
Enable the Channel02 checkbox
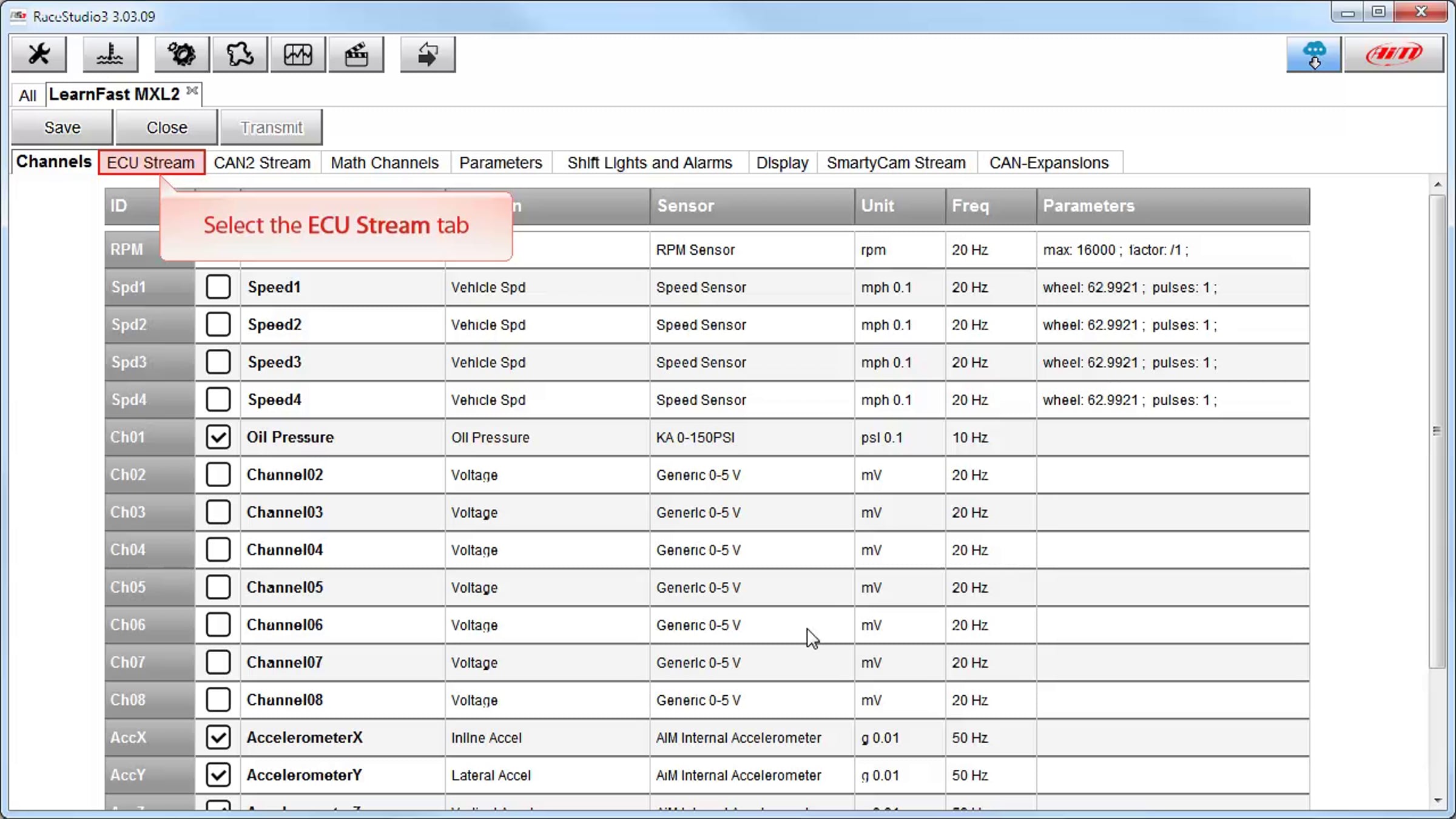[218, 475]
